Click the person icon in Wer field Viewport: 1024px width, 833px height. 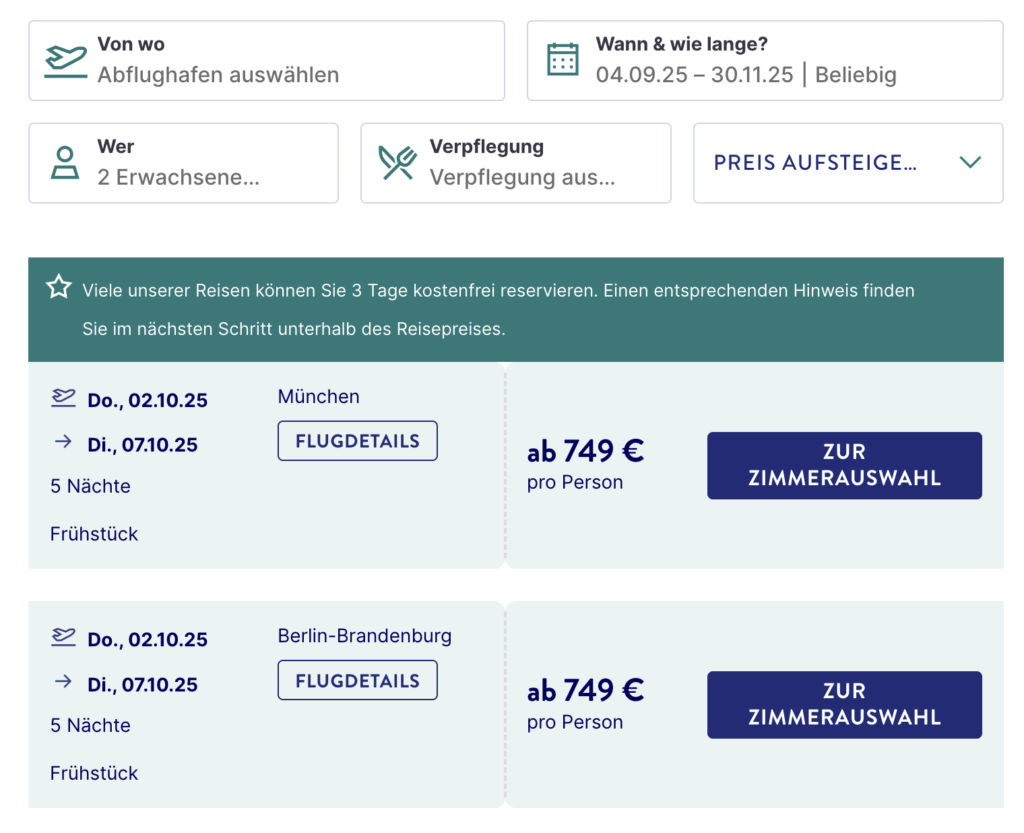click(65, 163)
